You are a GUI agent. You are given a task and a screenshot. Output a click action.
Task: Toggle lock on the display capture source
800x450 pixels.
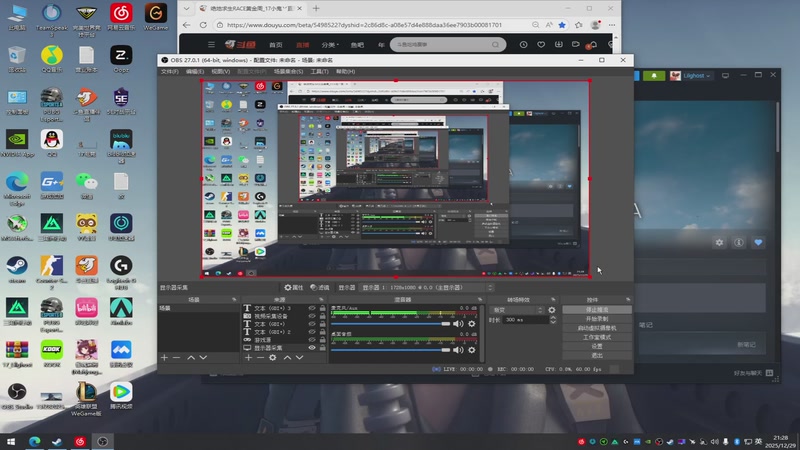pyautogui.click(x=322, y=348)
